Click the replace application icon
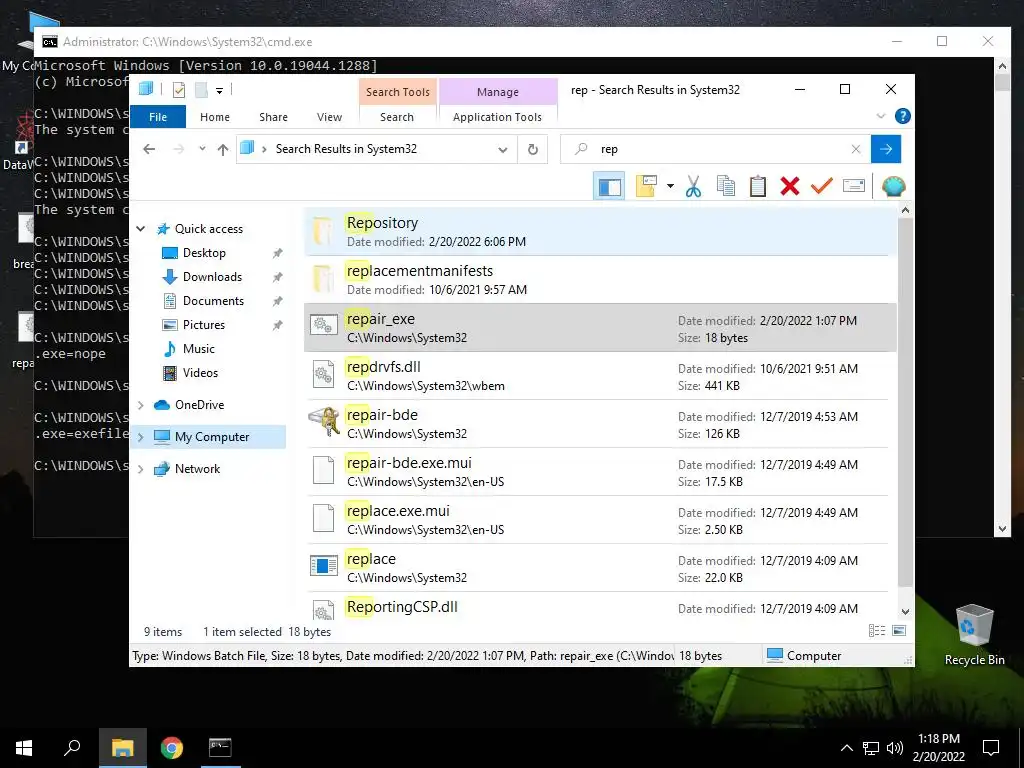This screenshot has height=768, width=1024. pos(323,566)
